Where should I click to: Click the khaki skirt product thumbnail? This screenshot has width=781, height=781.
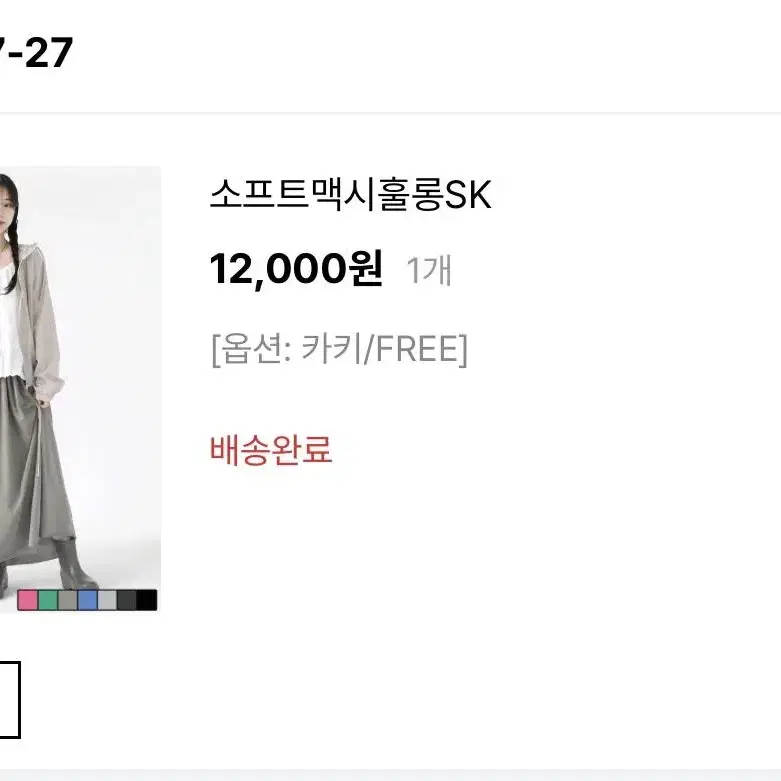80,390
